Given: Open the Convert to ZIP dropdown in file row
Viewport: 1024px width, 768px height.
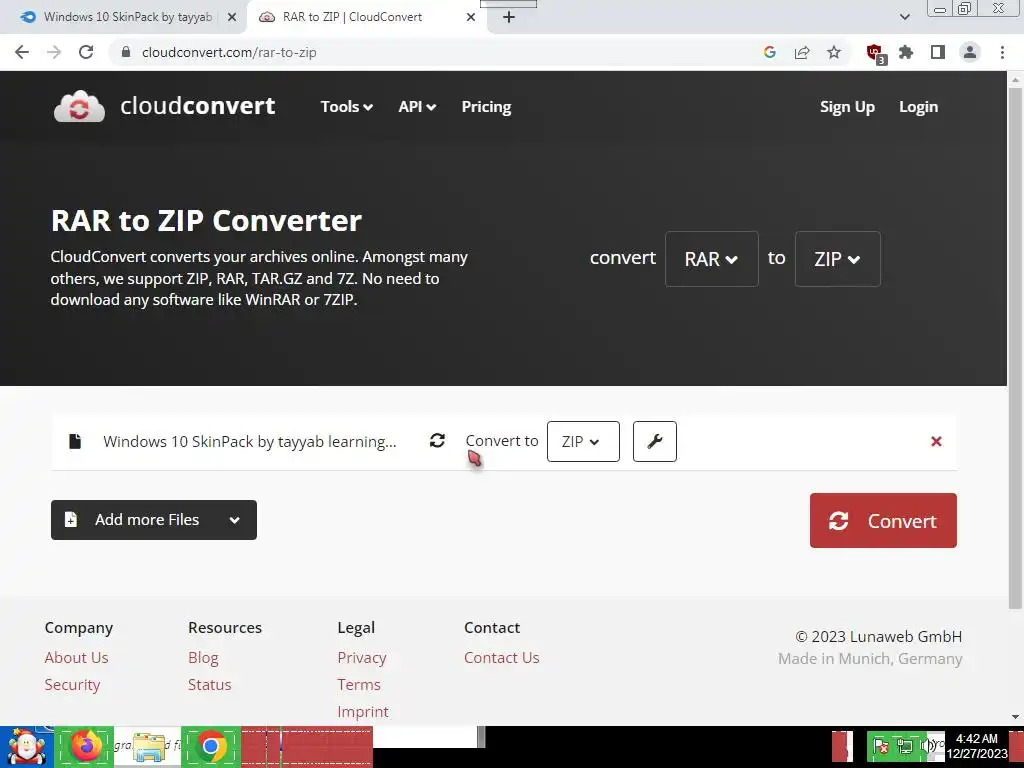Looking at the screenshot, I should click(x=583, y=441).
